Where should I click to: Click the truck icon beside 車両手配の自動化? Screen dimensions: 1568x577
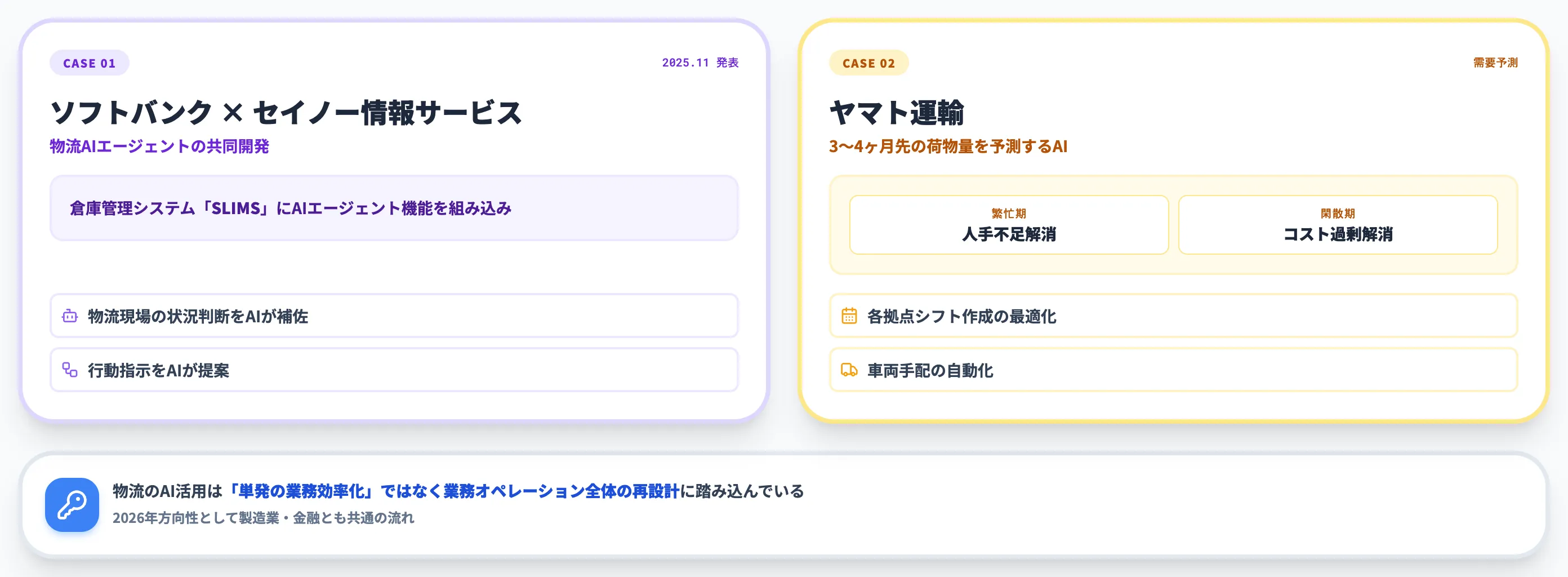pos(849,370)
